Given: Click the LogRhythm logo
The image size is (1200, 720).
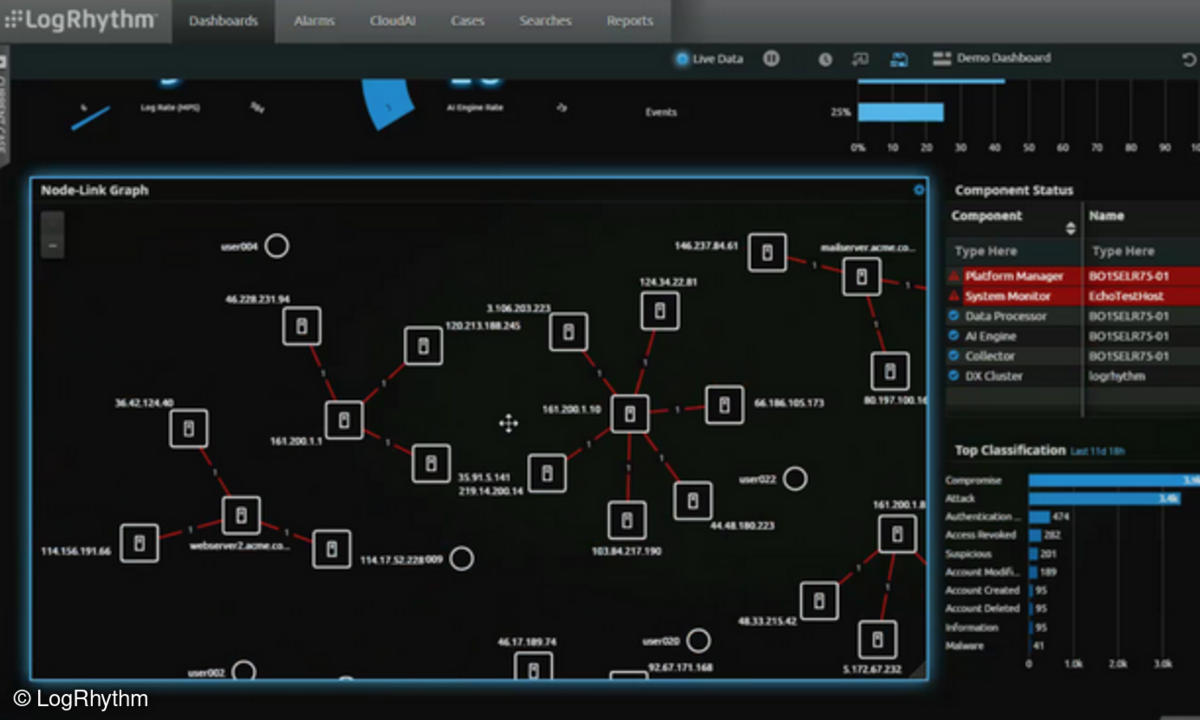Looking at the screenshot, I should coord(80,19).
